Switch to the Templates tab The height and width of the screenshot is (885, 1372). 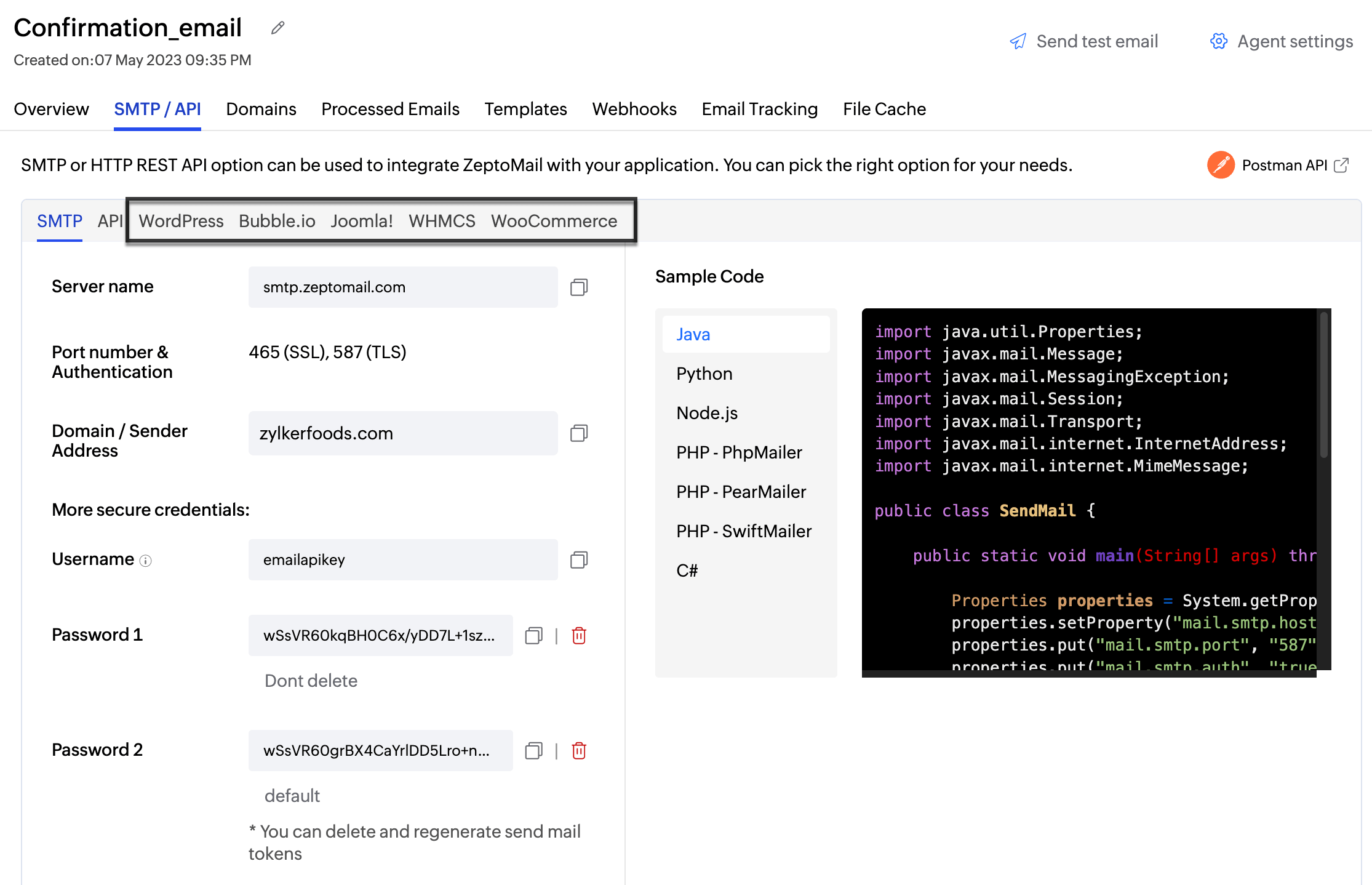click(526, 109)
